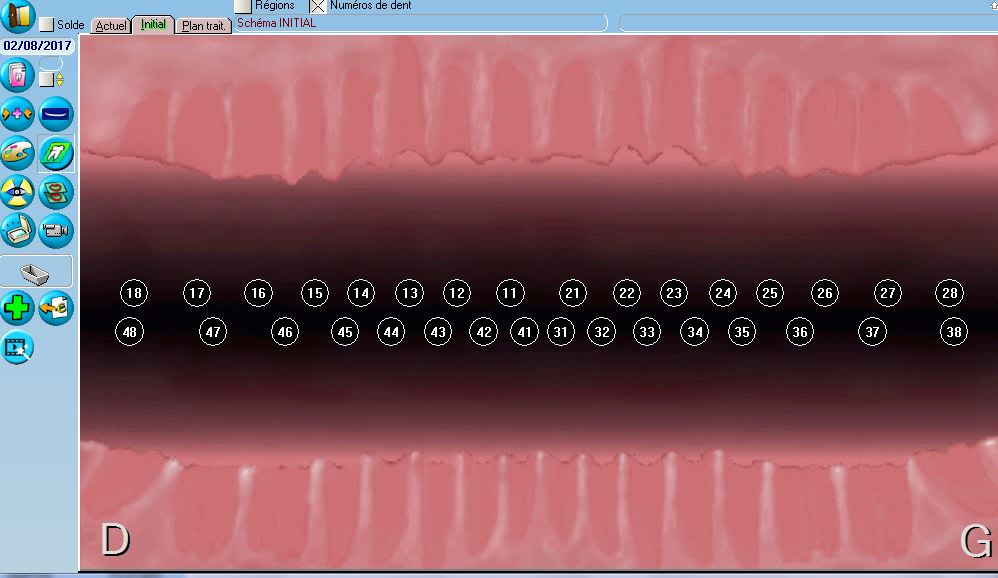This screenshot has width=998, height=578.
Task: Click the exit door icon
Action: pyautogui.click(x=19, y=17)
